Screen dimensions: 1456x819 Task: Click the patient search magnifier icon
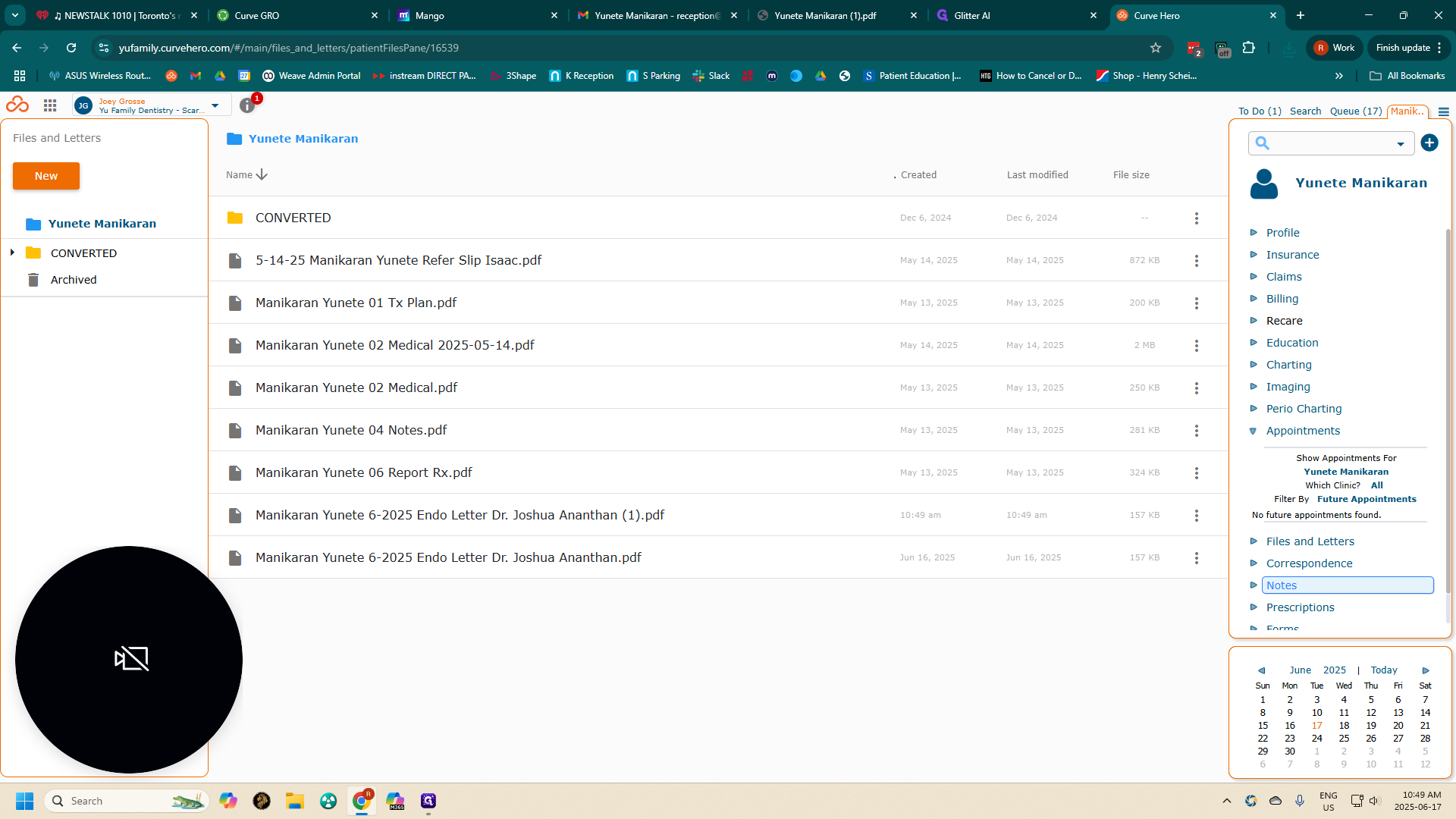pyautogui.click(x=1262, y=143)
